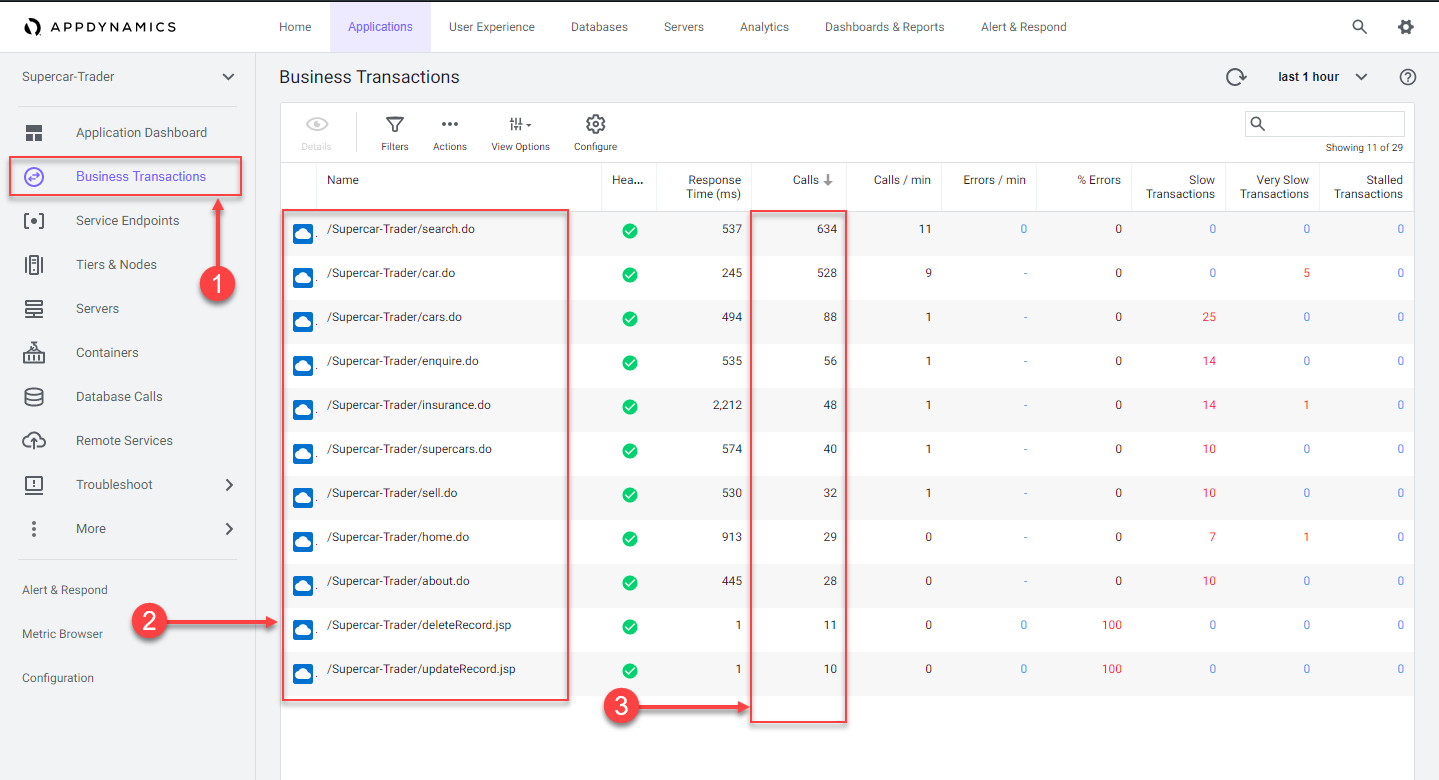The height and width of the screenshot is (780, 1439).
Task: Click the 100 % Errors value for deleteRecord.jsp
Action: 1111,625
